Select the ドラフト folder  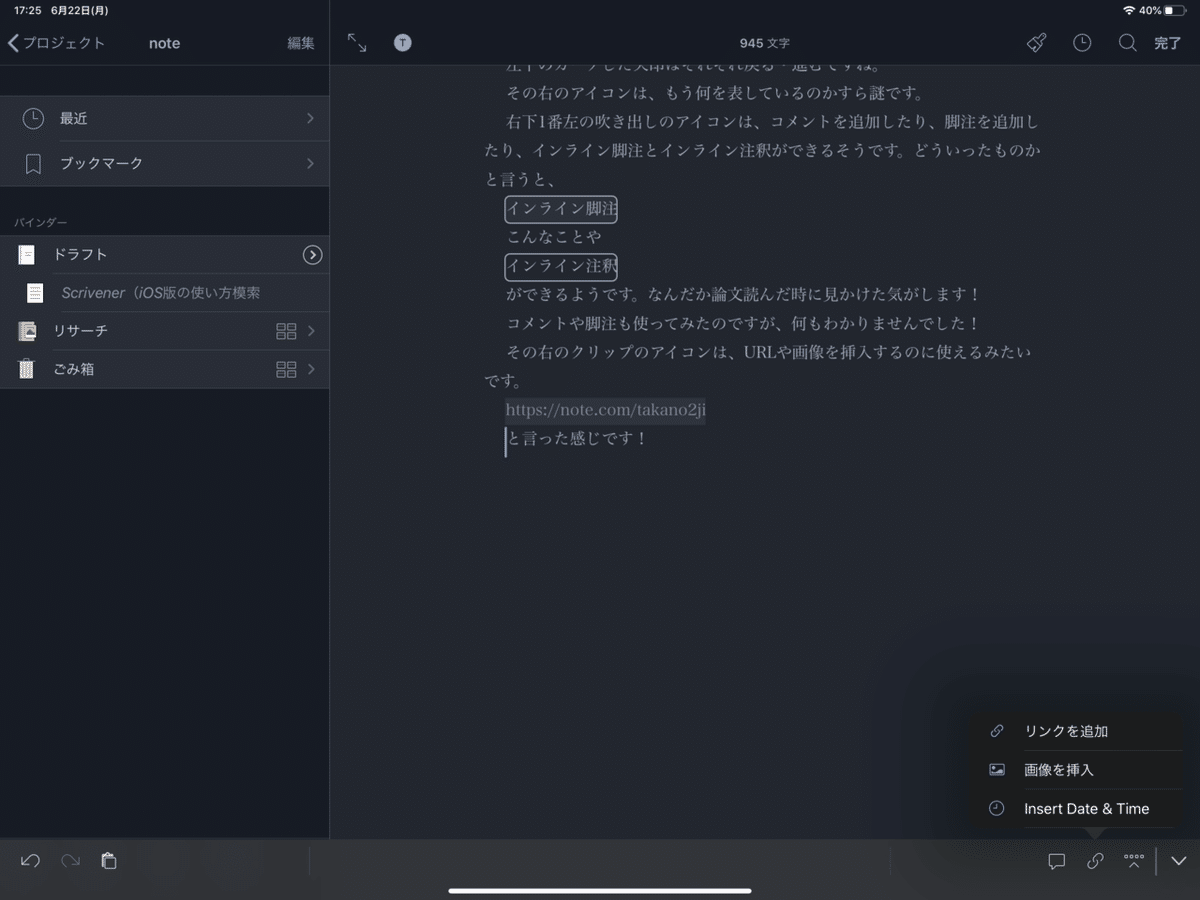[x=164, y=255]
